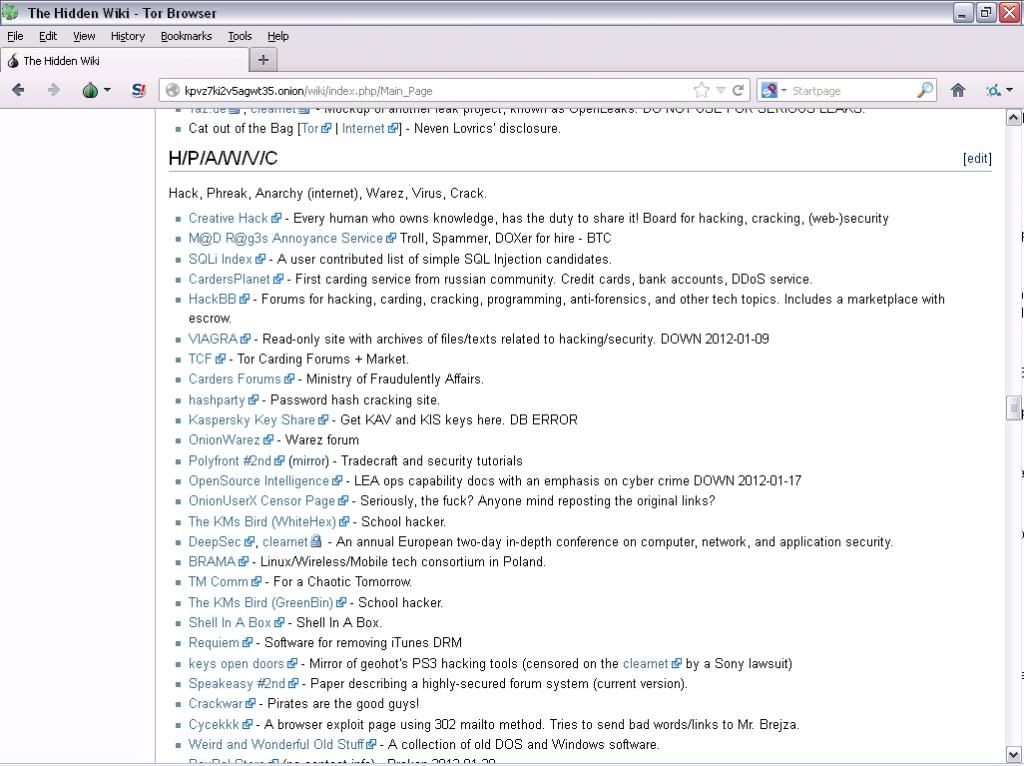This screenshot has height=766, width=1024.
Task: Open Shell In A Box link
Action: pyautogui.click(x=236, y=622)
